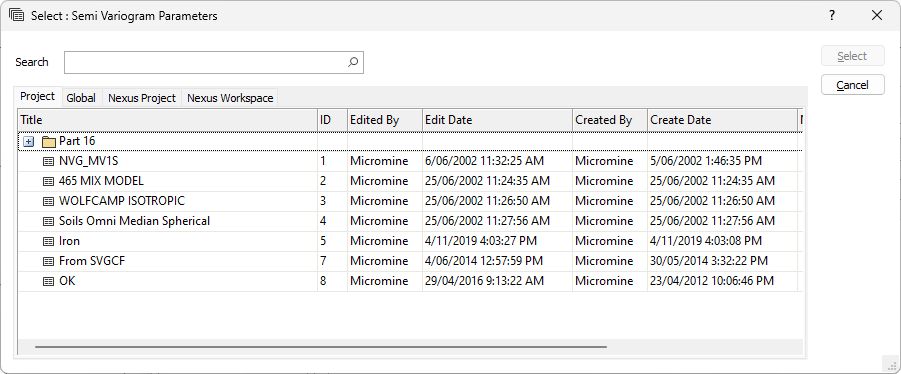Click the Part 16 folder icon

tap(48, 141)
